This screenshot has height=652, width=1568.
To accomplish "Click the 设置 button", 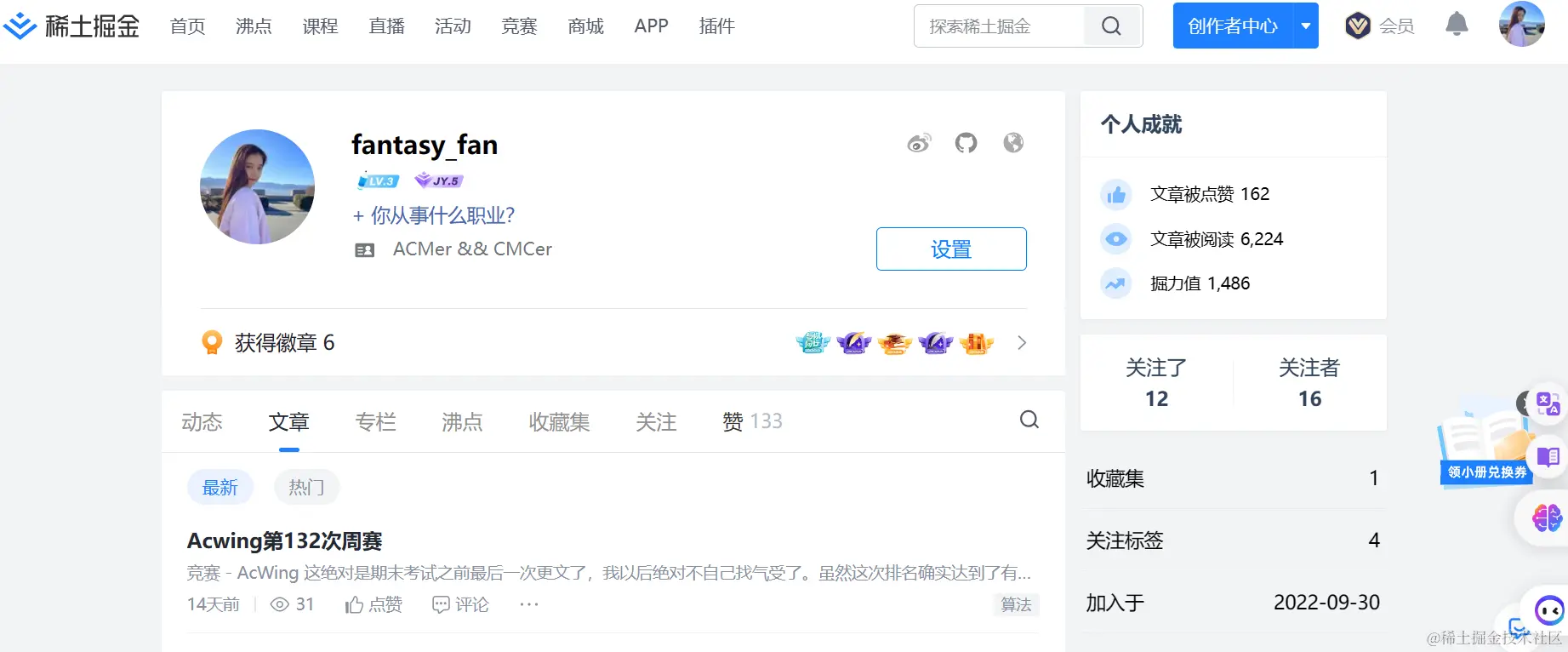I will (951, 249).
